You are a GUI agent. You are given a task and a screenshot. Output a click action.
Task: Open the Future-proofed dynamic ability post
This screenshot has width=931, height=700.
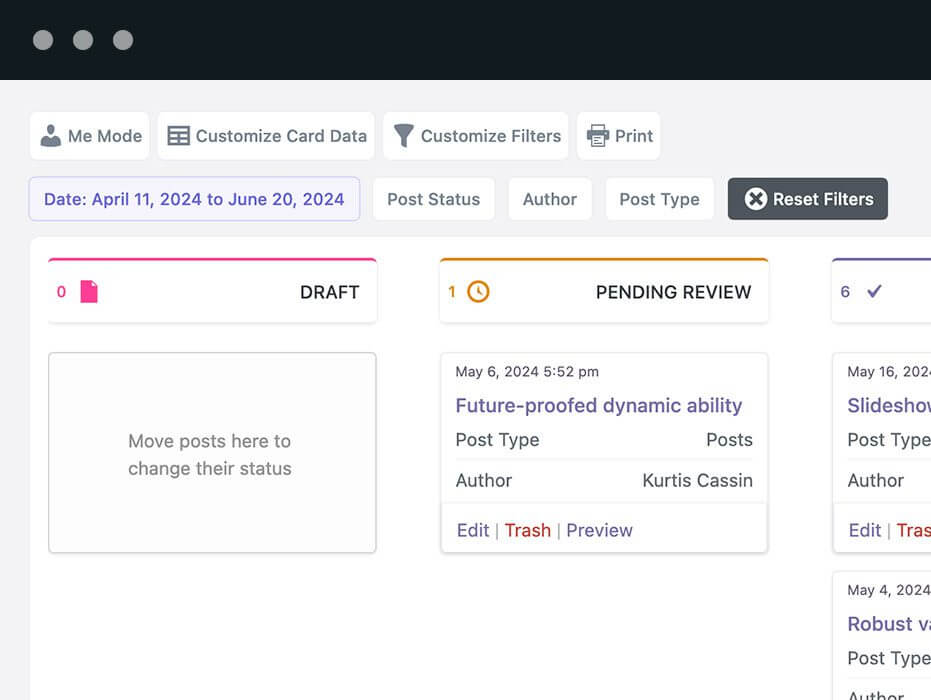click(x=598, y=406)
